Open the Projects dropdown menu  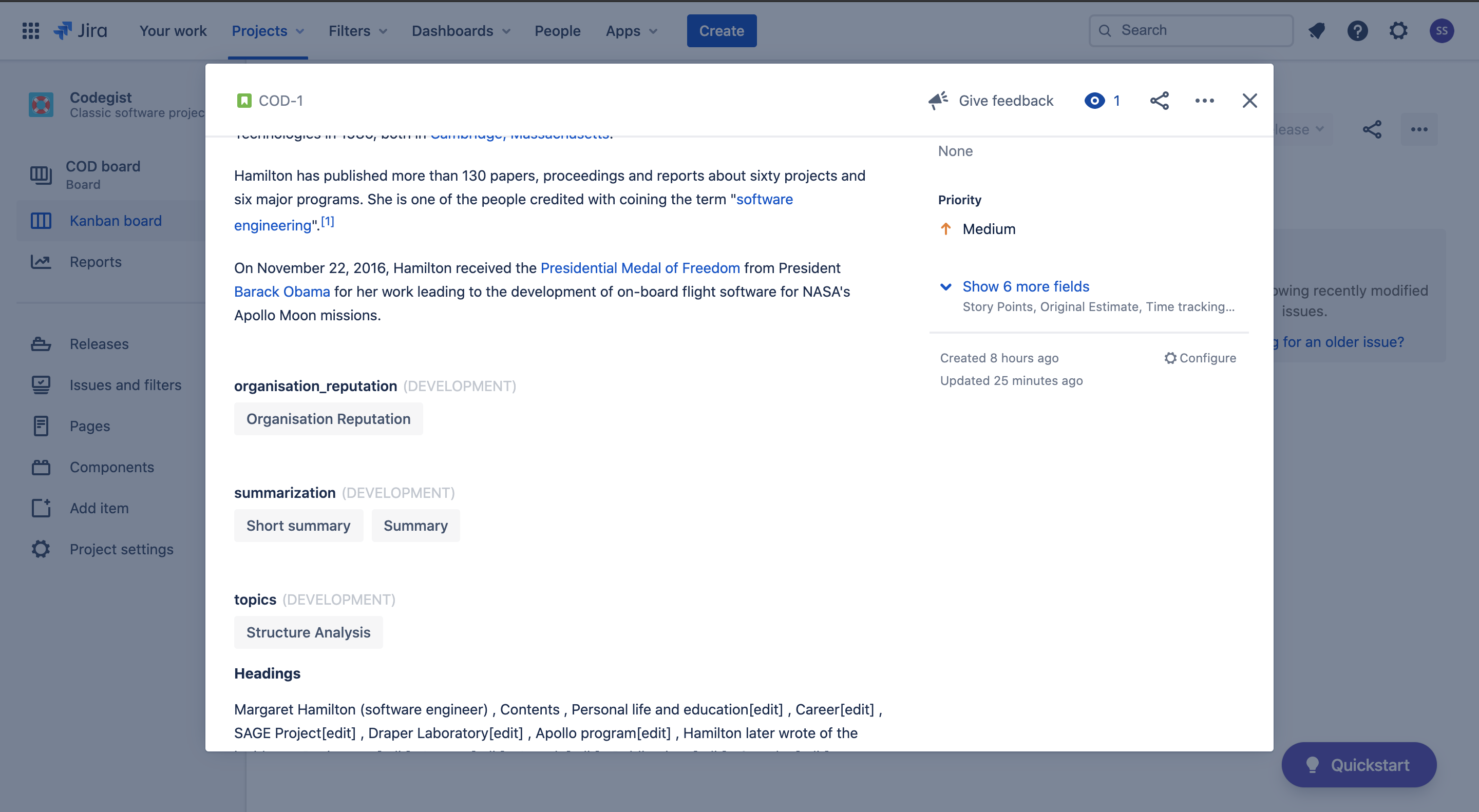point(268,30)
